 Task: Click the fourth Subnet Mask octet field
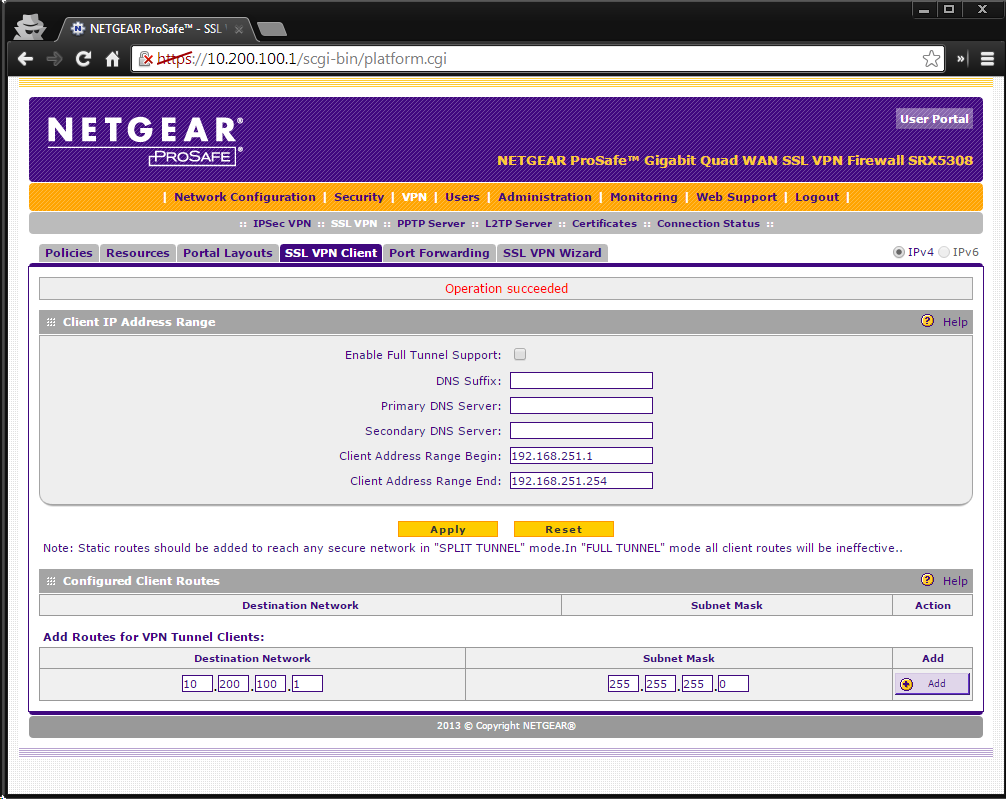(x=733, y=683)
